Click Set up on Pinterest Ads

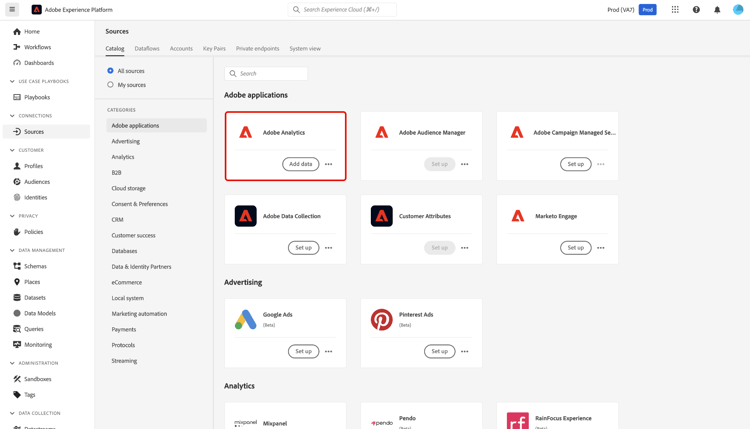pyautogui.click(x=440, y=351)
